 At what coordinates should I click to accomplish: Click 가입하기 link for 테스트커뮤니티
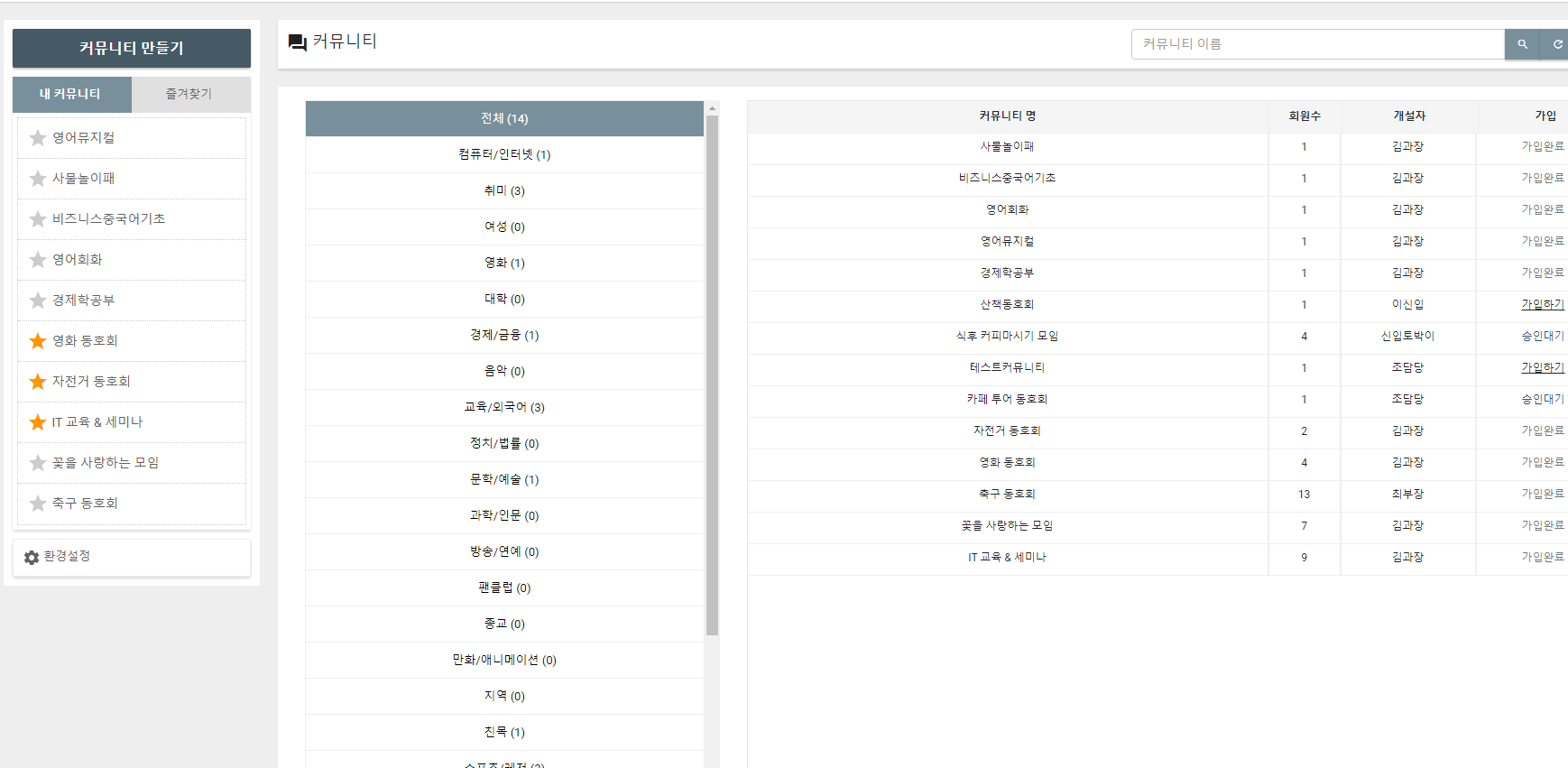click(1542, 368)
